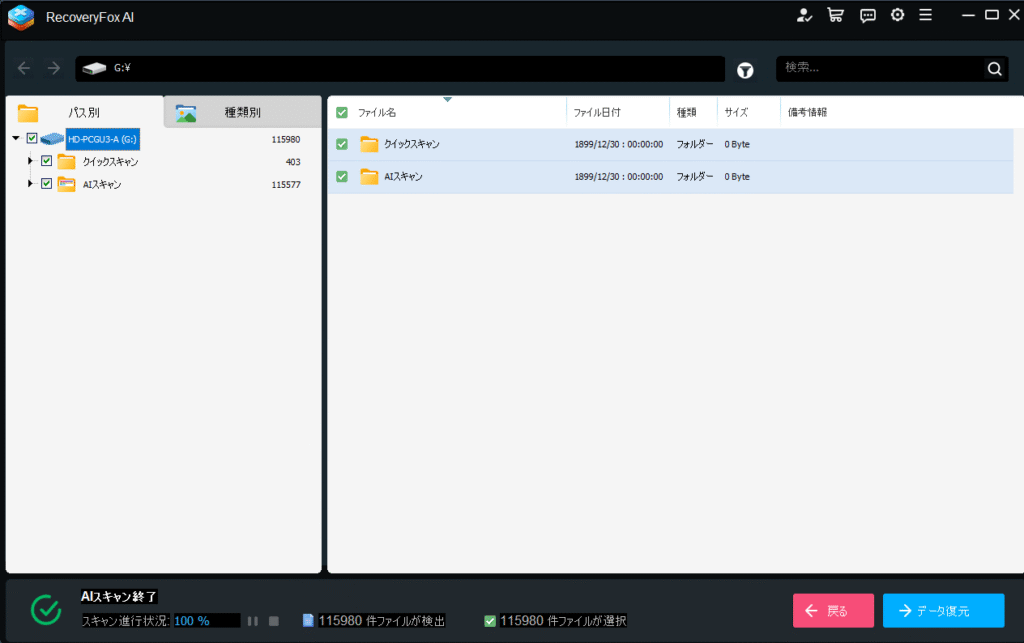Uncheck the HD-PCGU3-A (G:) drive checkbox
The image size is (1024, 643).
tap(32, 139)
